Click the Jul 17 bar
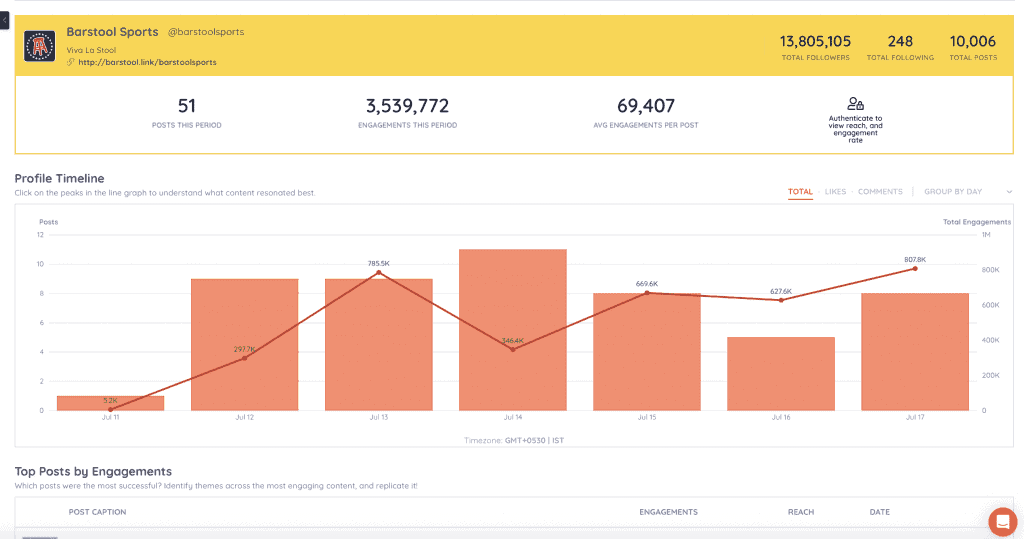The height and width of the screenshot is (539, 1024). pos(915,351)
